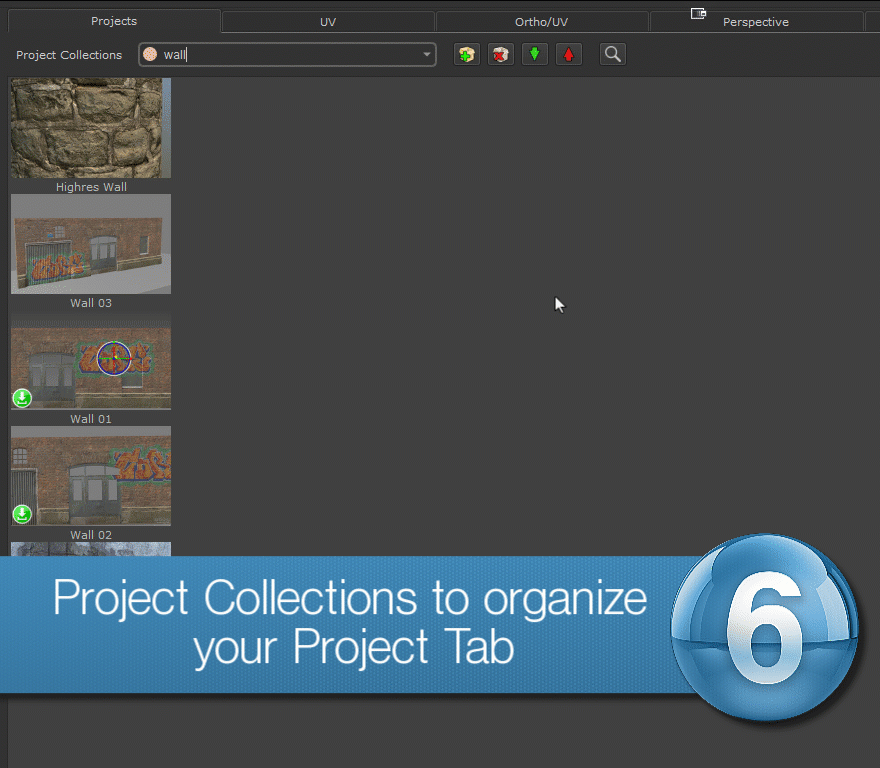Select the Projects tab

pyautogui.click(x=113, y=21)
